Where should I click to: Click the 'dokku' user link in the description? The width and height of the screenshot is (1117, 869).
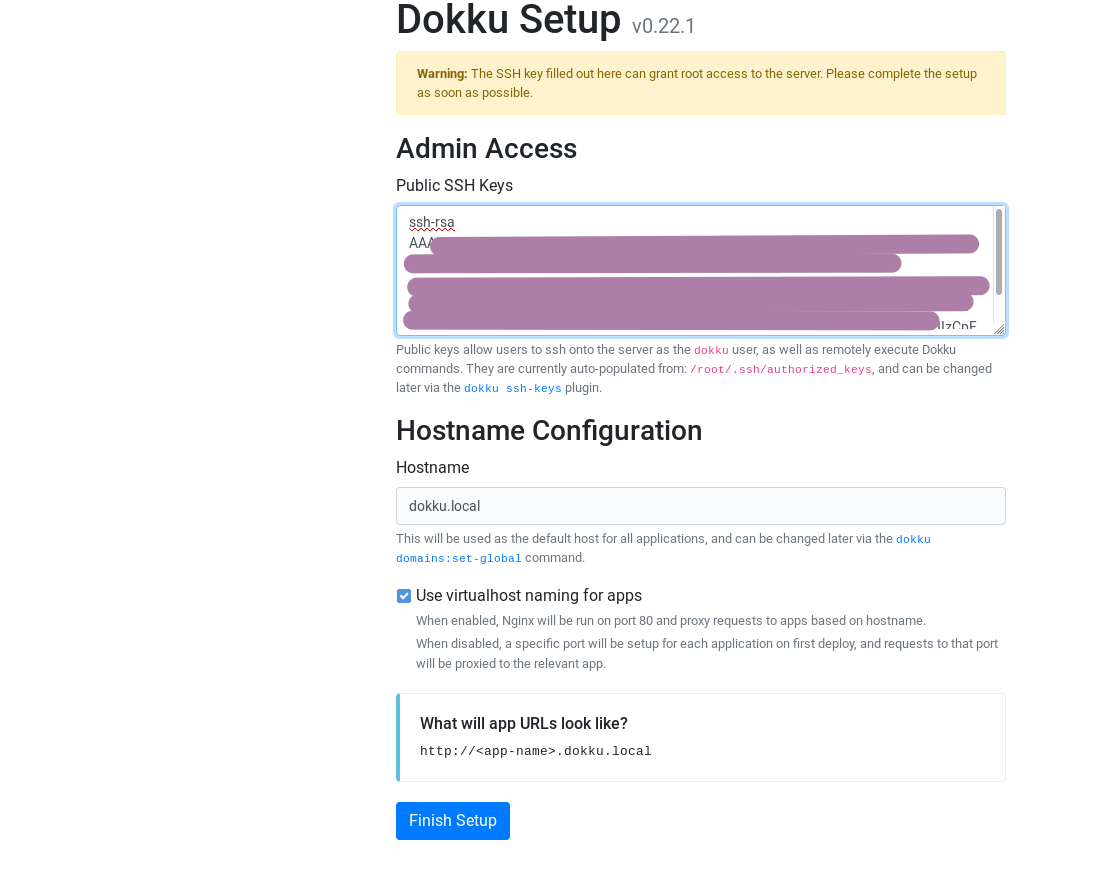711,350
